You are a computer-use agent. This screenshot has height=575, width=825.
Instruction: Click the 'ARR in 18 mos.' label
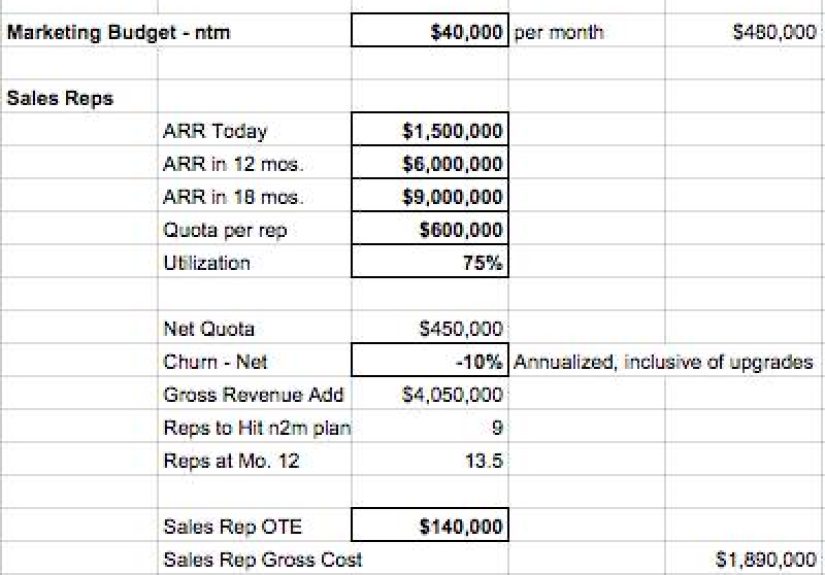(x=233, y=197)
